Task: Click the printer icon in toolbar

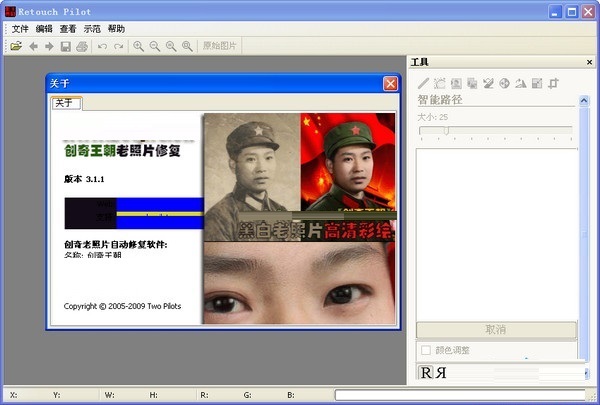Action: point(82,46)
